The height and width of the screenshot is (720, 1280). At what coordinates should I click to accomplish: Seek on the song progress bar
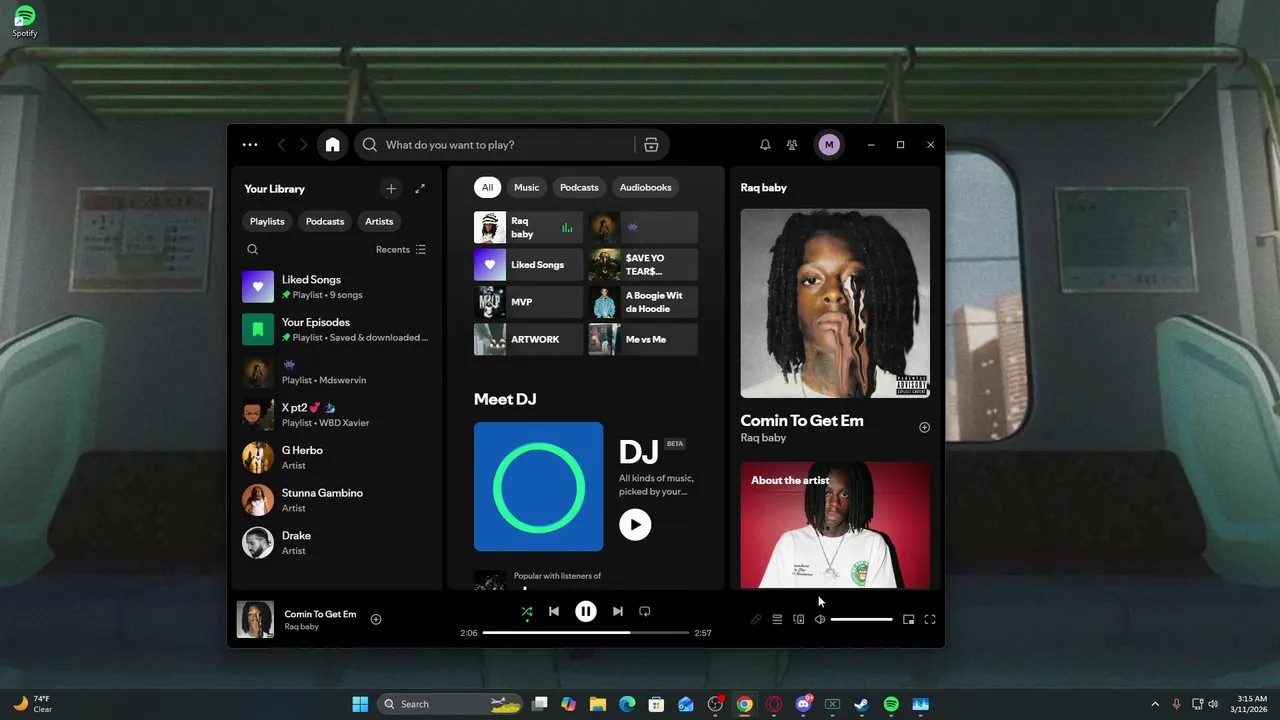click(x=586, y=633)
